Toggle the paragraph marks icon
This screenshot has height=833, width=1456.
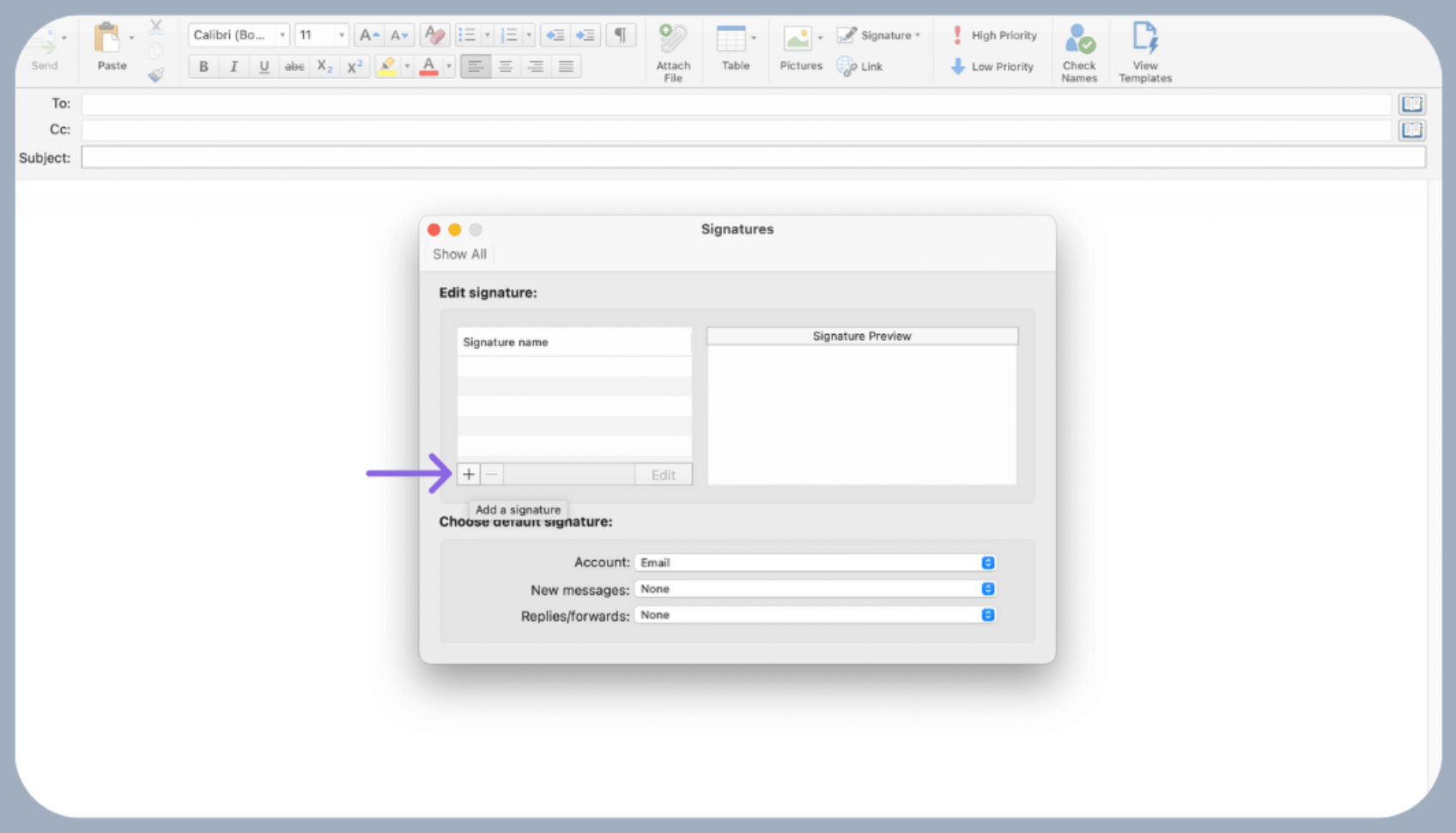[620, 35]
